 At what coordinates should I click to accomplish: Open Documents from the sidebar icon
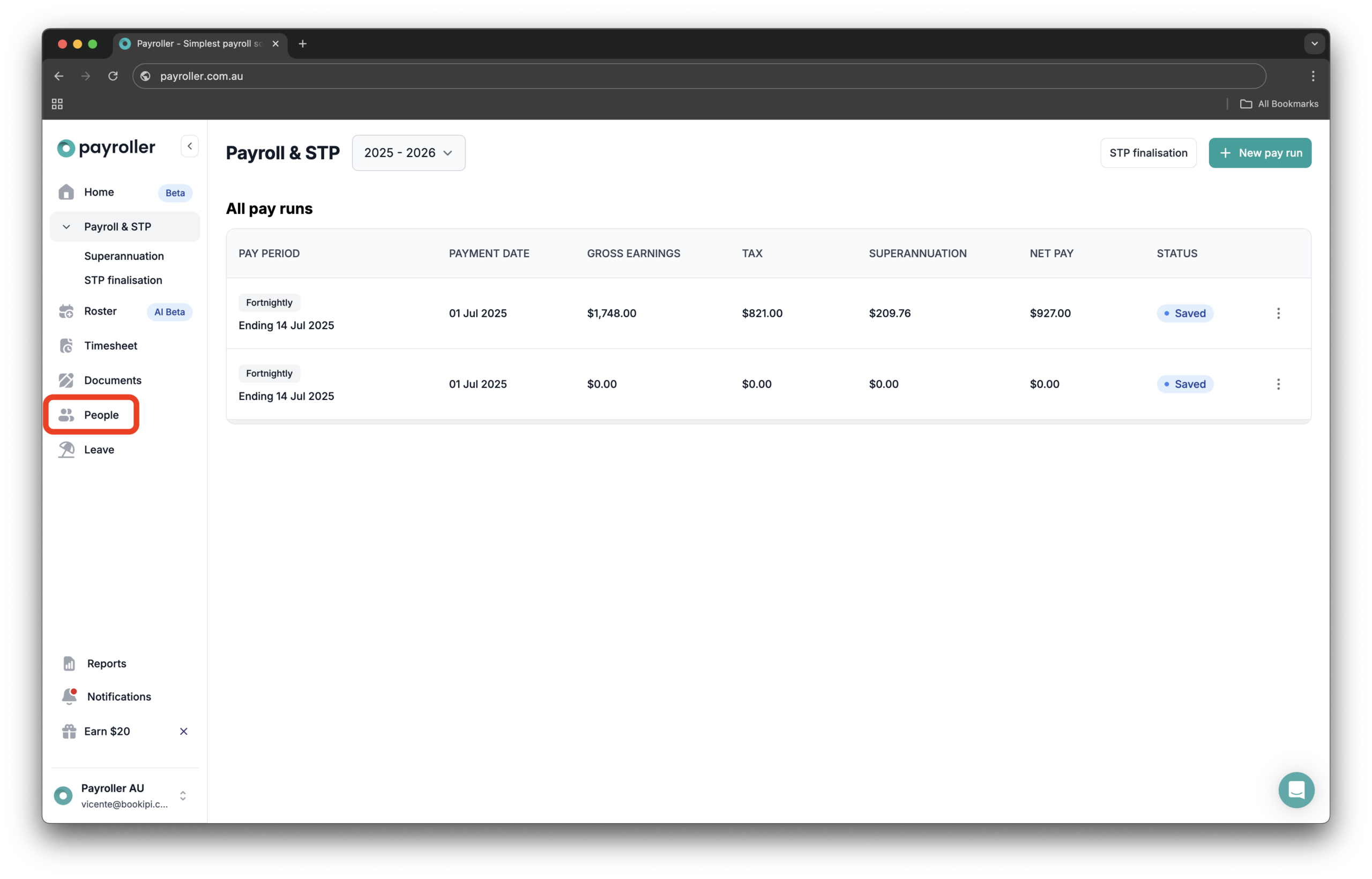[x=66, y=380]
